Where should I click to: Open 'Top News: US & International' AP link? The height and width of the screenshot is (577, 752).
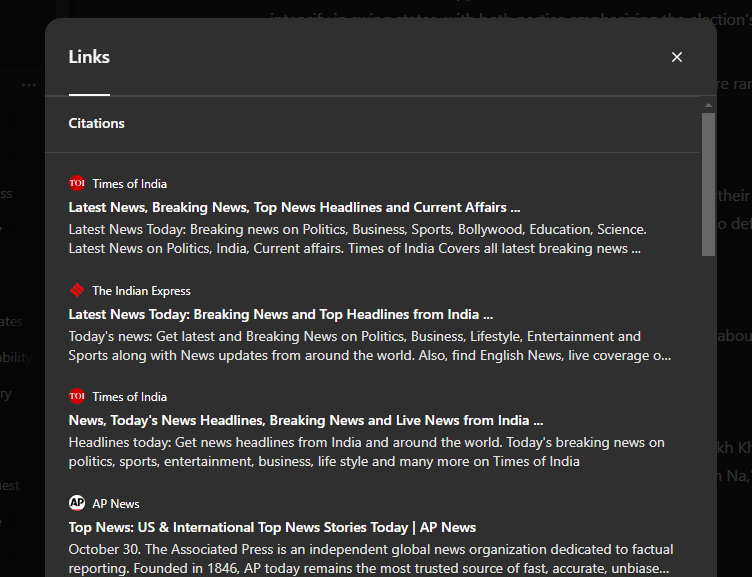click(x=272, y=527)
